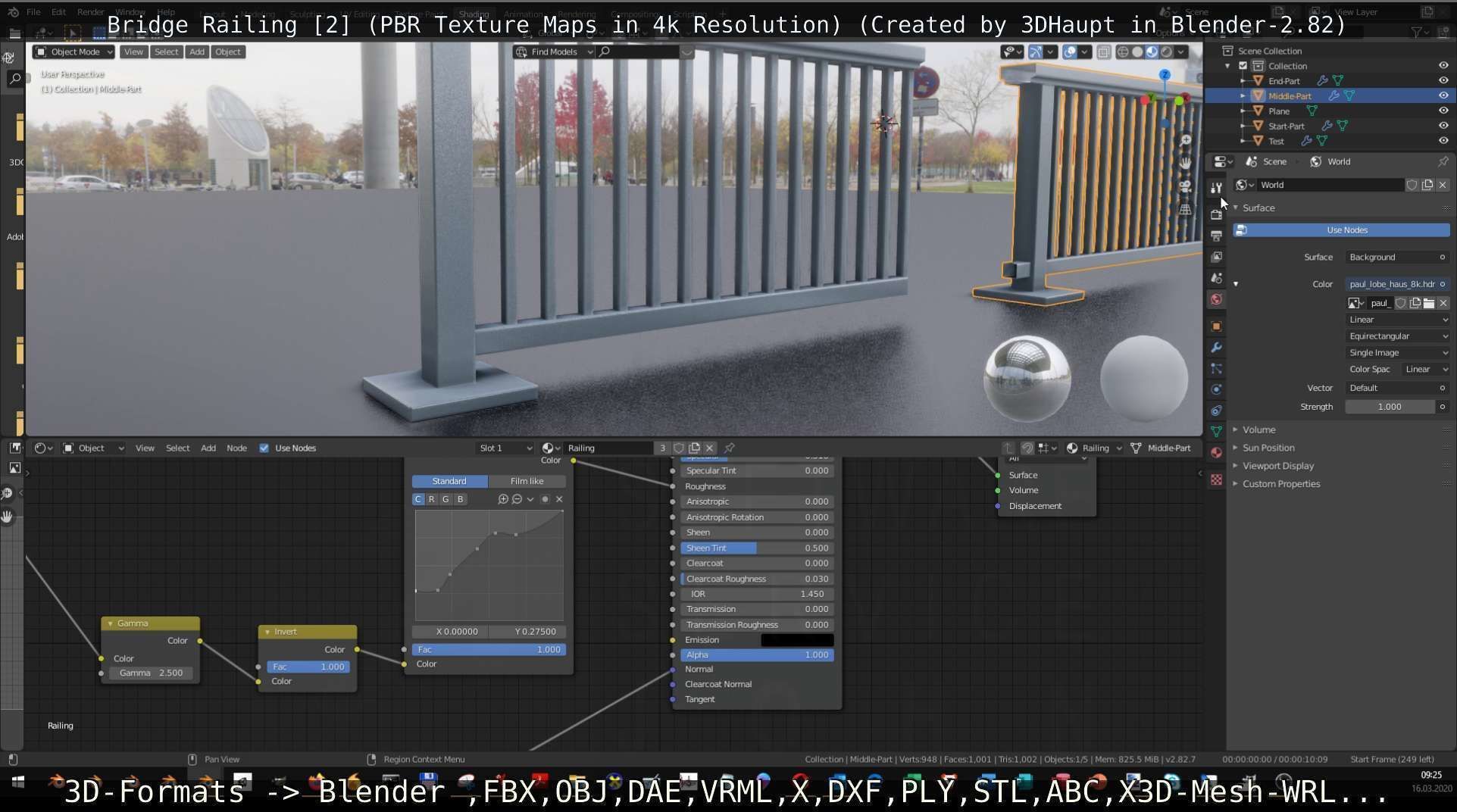Click the Sheen Tint slider at 0.500

757,548
